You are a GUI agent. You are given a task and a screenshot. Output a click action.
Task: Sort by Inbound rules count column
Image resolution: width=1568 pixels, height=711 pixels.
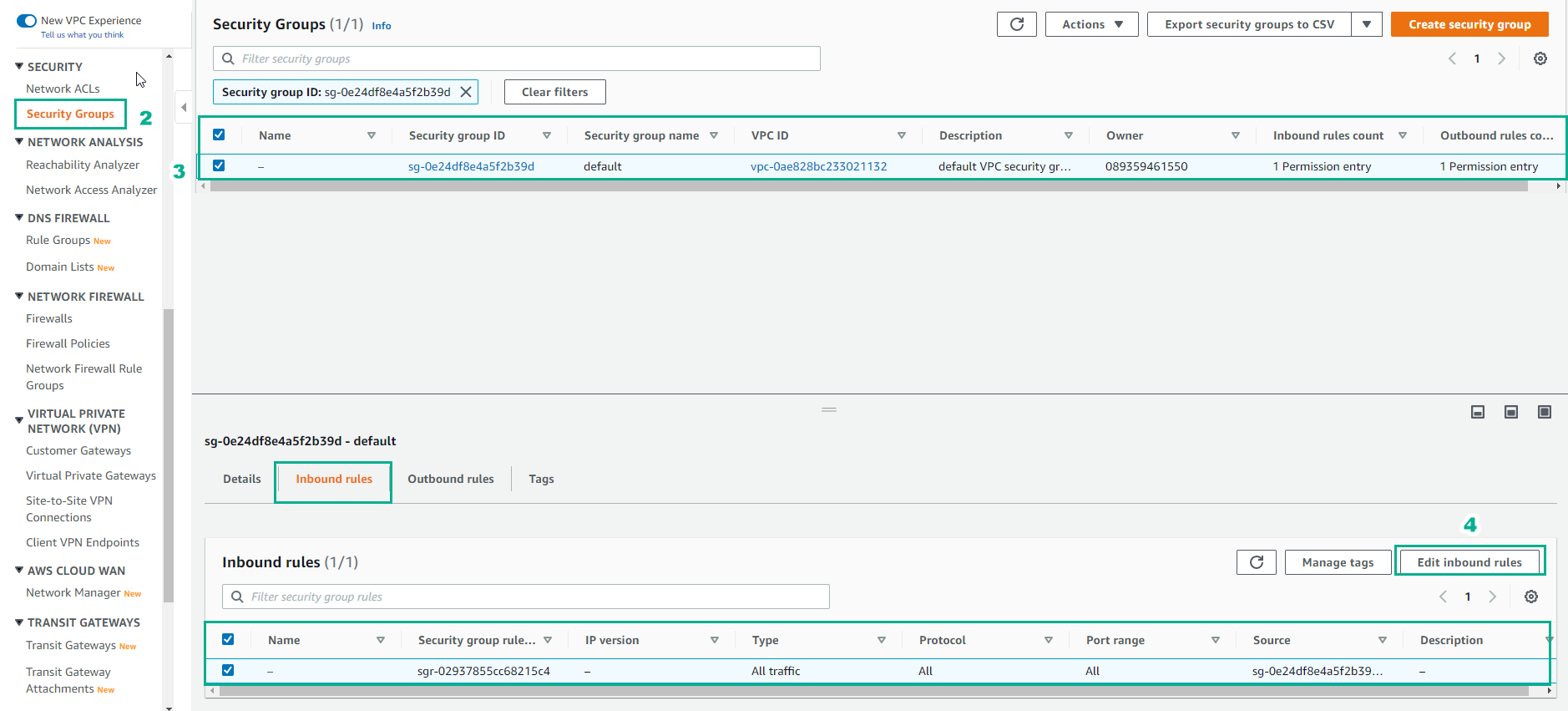(1403, 135)
